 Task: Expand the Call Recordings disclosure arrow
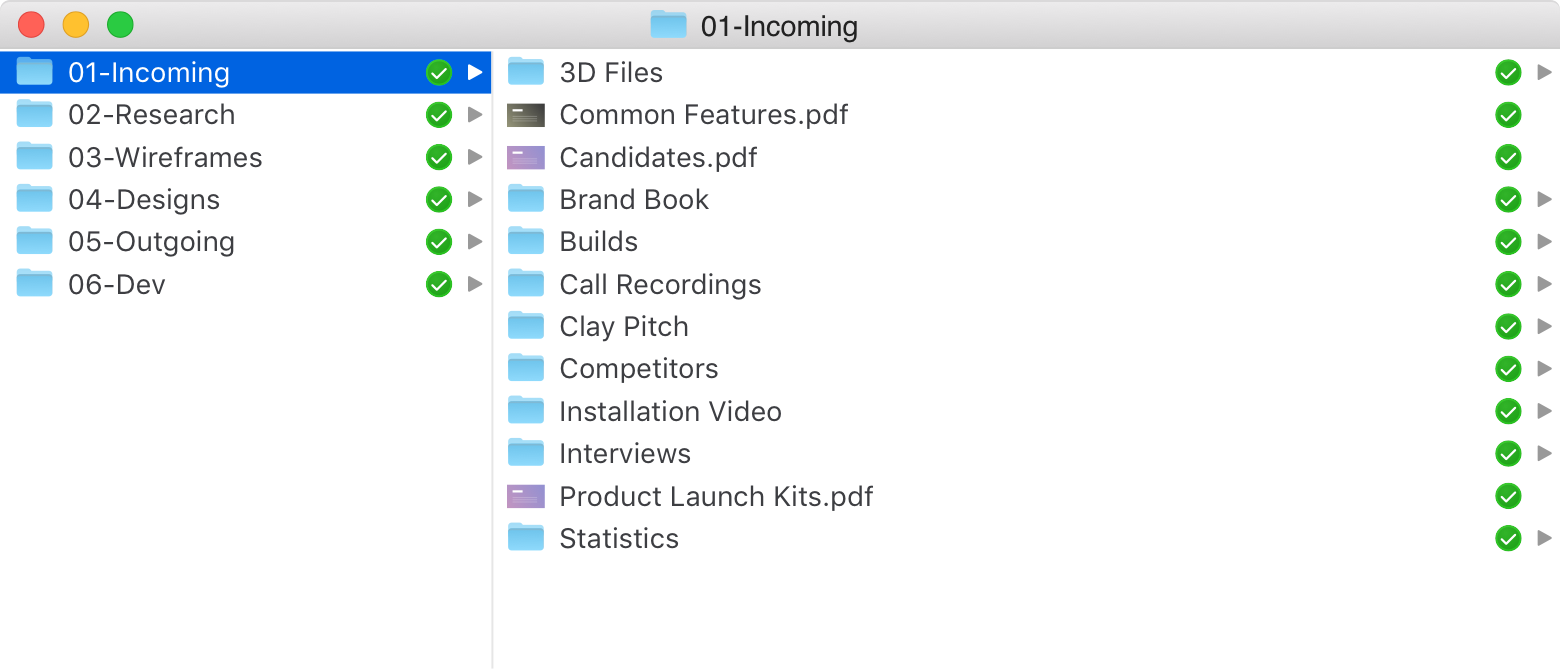(x=1544, y=285)
